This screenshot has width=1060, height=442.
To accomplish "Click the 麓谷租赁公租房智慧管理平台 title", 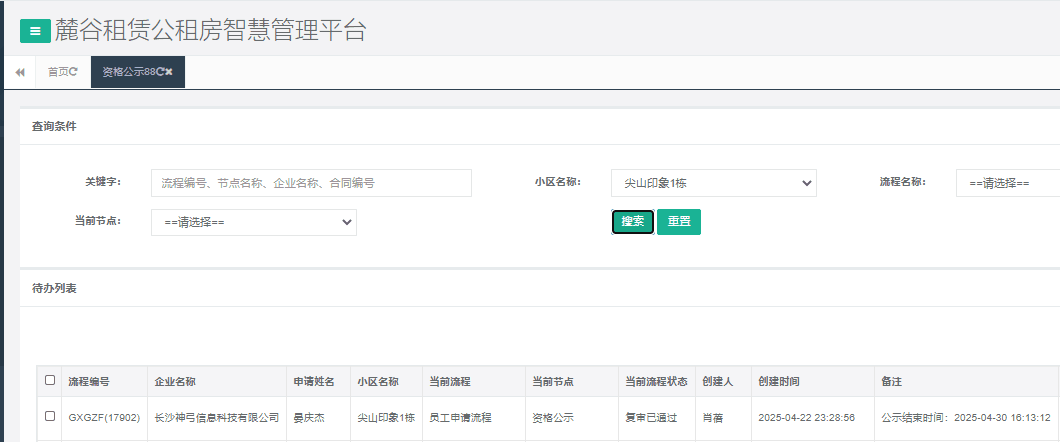I will click(210, 31).
